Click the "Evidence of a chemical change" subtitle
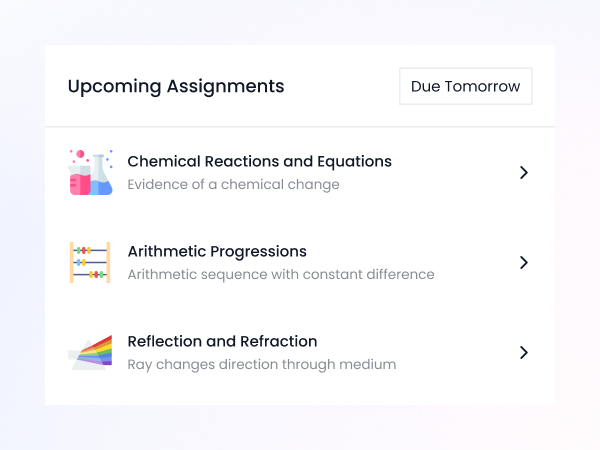 [x=233, y=184]
